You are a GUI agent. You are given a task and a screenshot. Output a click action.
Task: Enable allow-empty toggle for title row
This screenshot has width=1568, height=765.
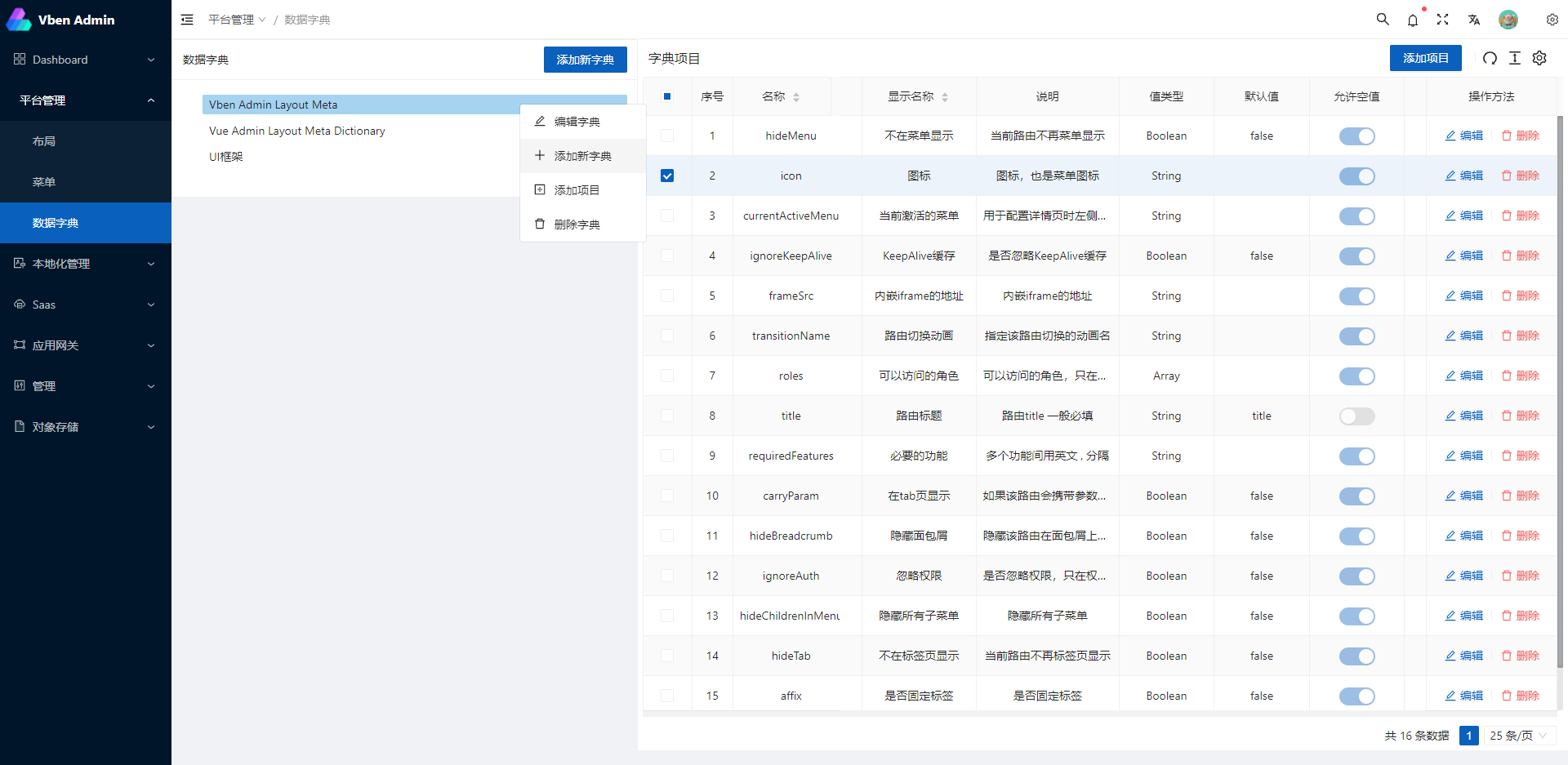coord(1356,416)
